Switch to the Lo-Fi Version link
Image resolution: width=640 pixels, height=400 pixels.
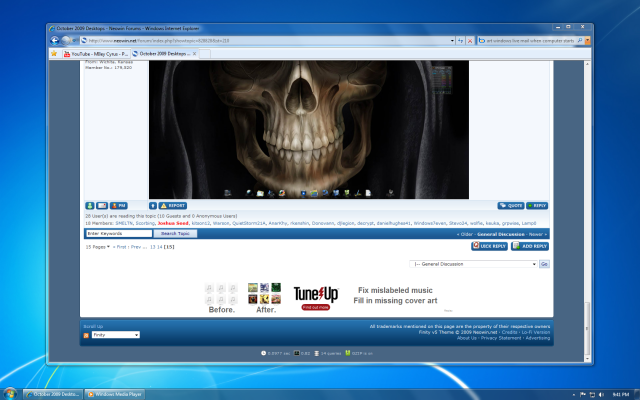pos(536,332)
